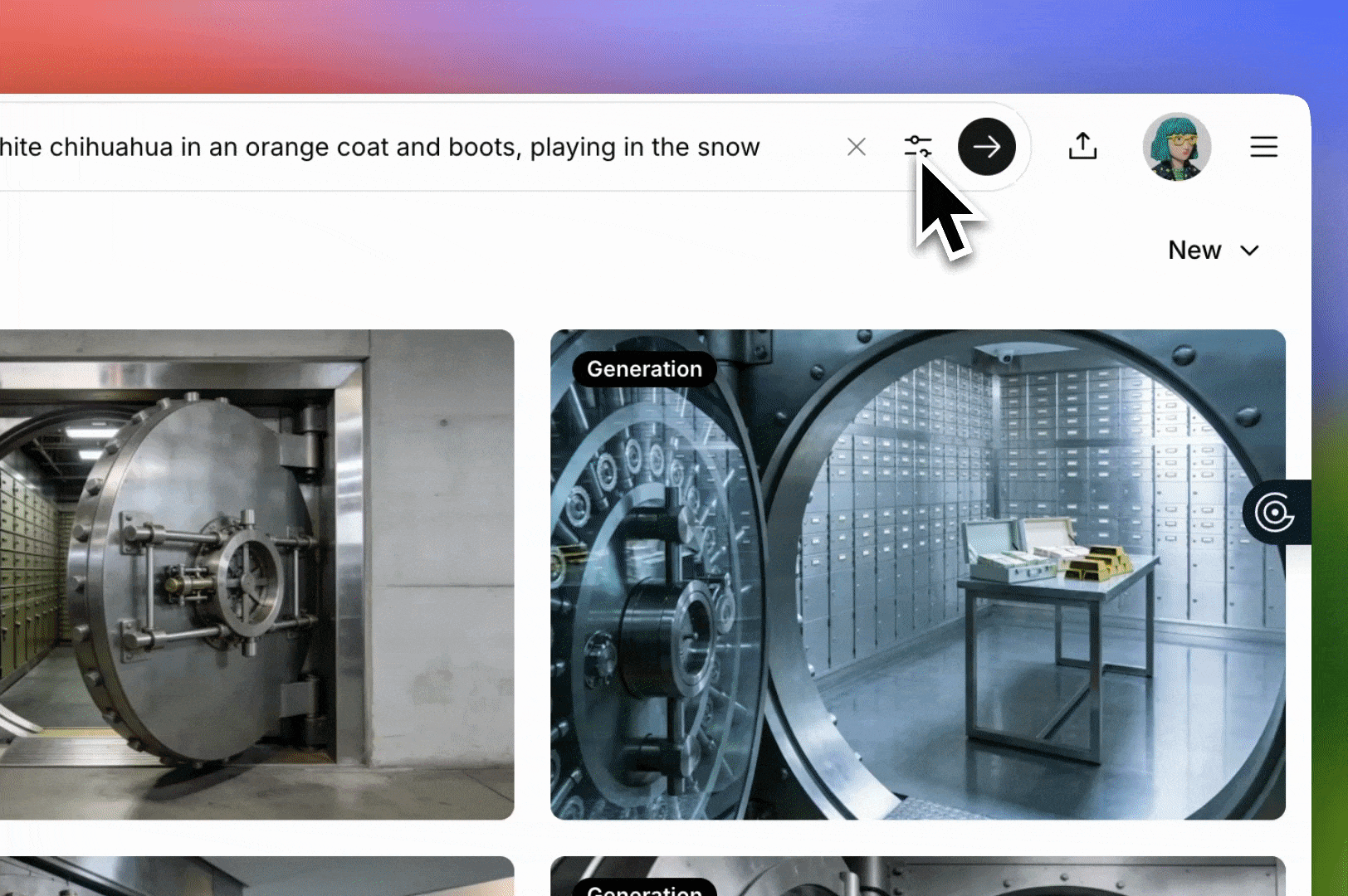The image size is (1348, 896).
Task: Click the gradient desktop wallpaper above window
Action: coord(664,41)
